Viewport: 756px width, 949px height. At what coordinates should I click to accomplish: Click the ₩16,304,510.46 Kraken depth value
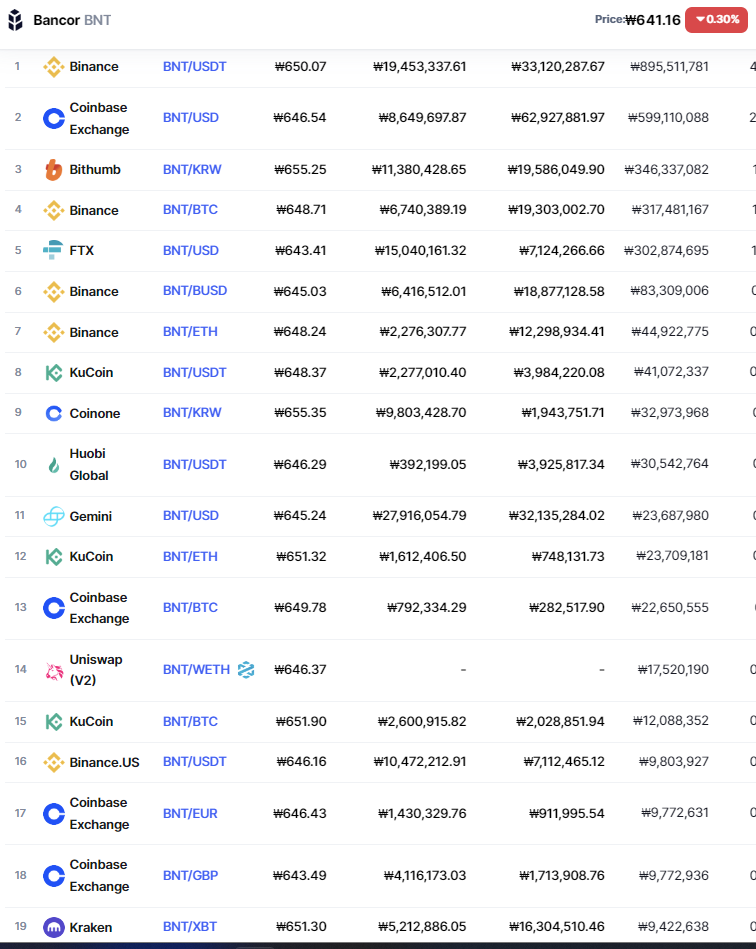coord(557,926)
